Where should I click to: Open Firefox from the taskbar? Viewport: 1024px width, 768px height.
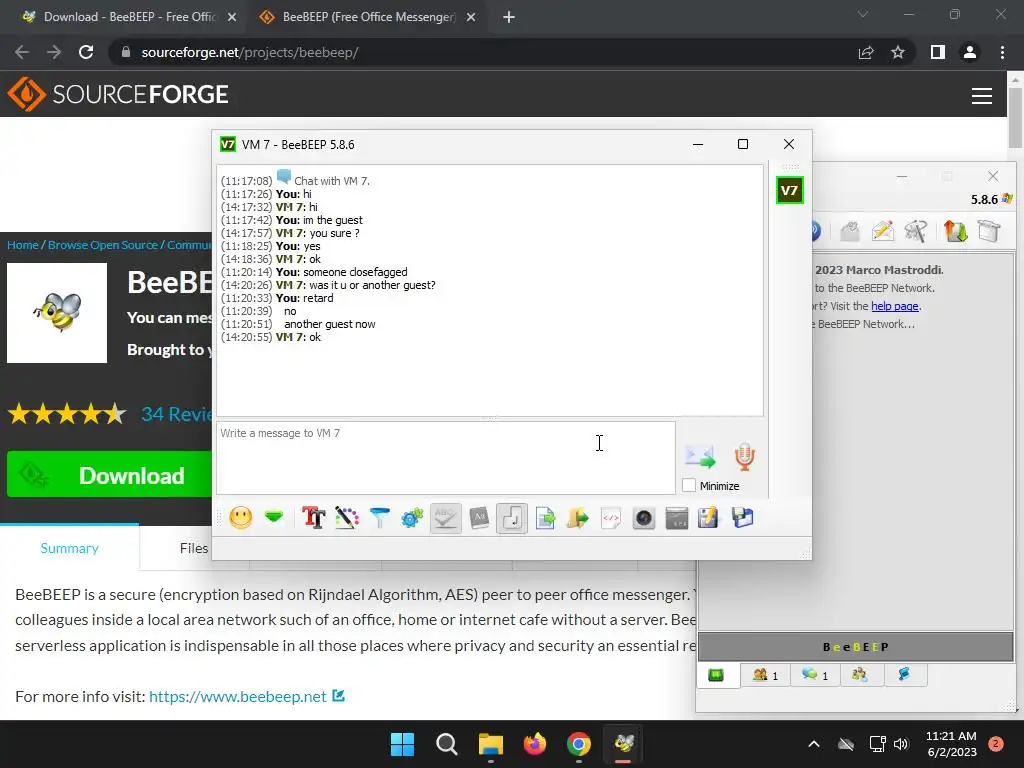pos(535,744)
